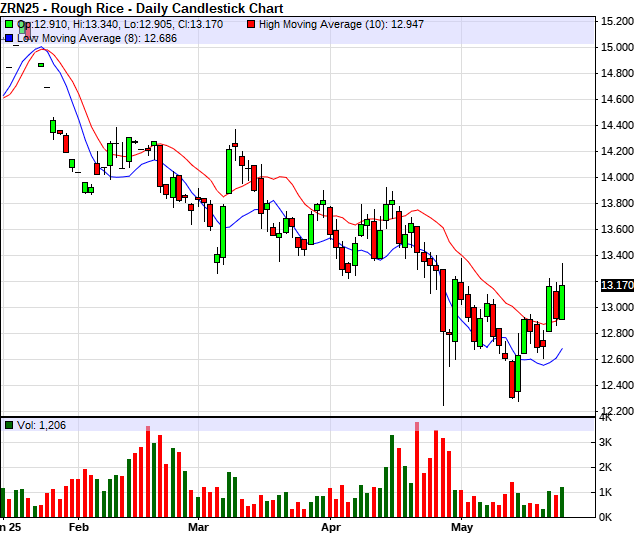Select the May label on the date axis

point(461,525)
